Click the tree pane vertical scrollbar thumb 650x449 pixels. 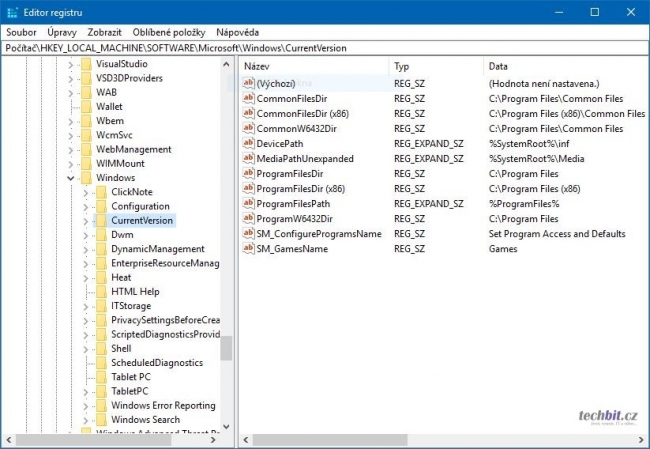(x=226, y=348)
